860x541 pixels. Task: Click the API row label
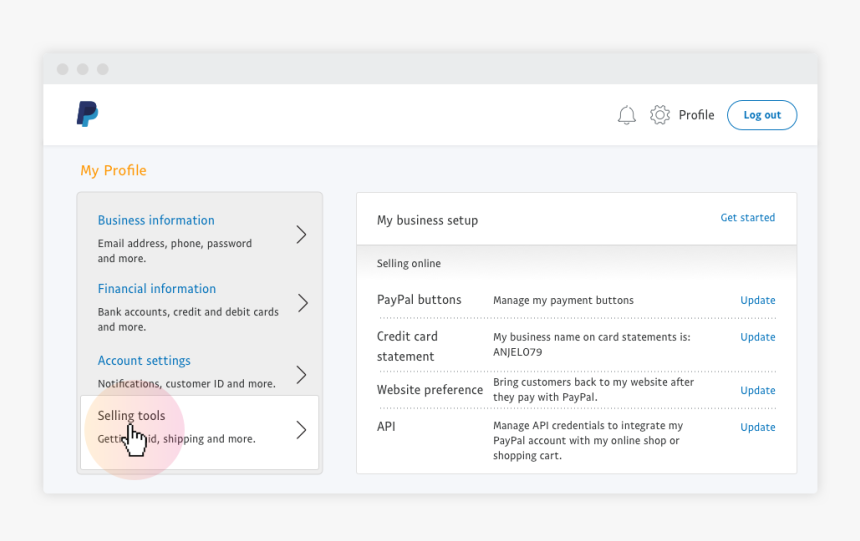tap(386, 426)
